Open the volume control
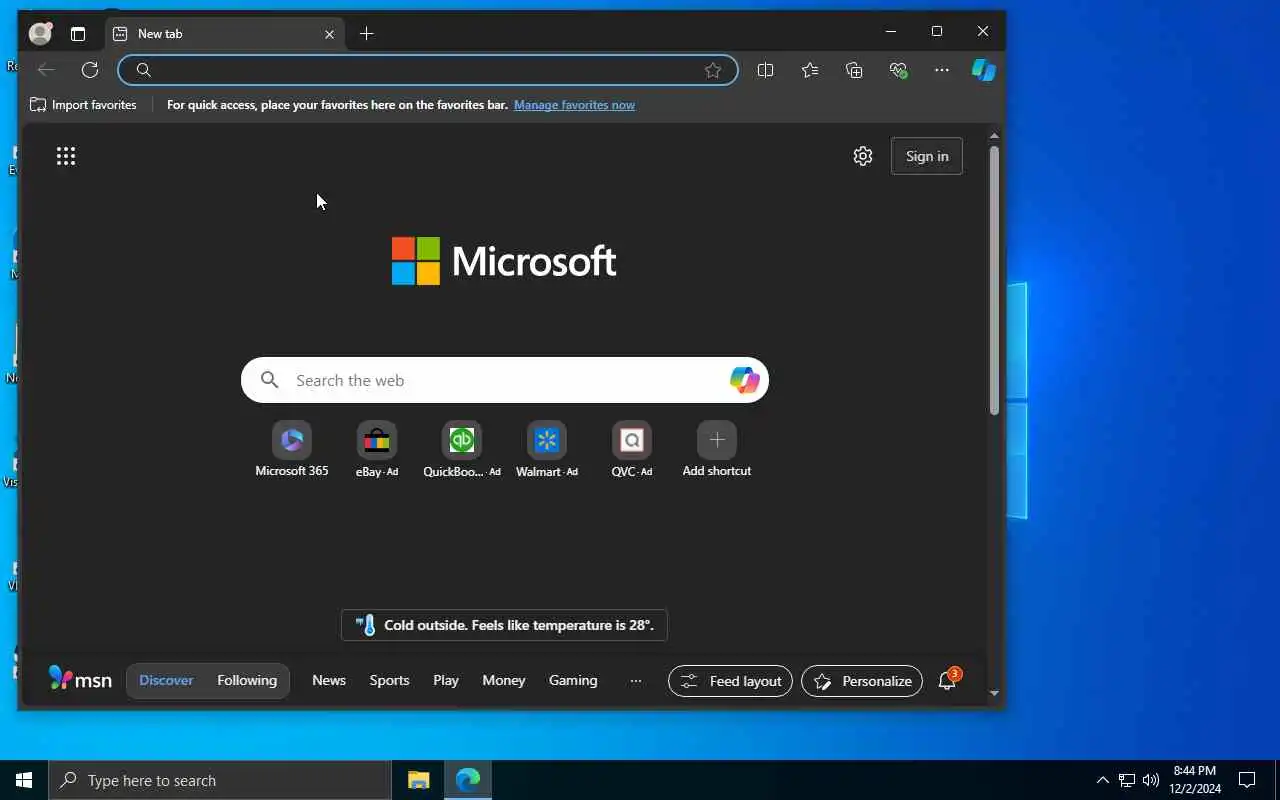Viewport: 1280px width, 800px height. 1150,780
